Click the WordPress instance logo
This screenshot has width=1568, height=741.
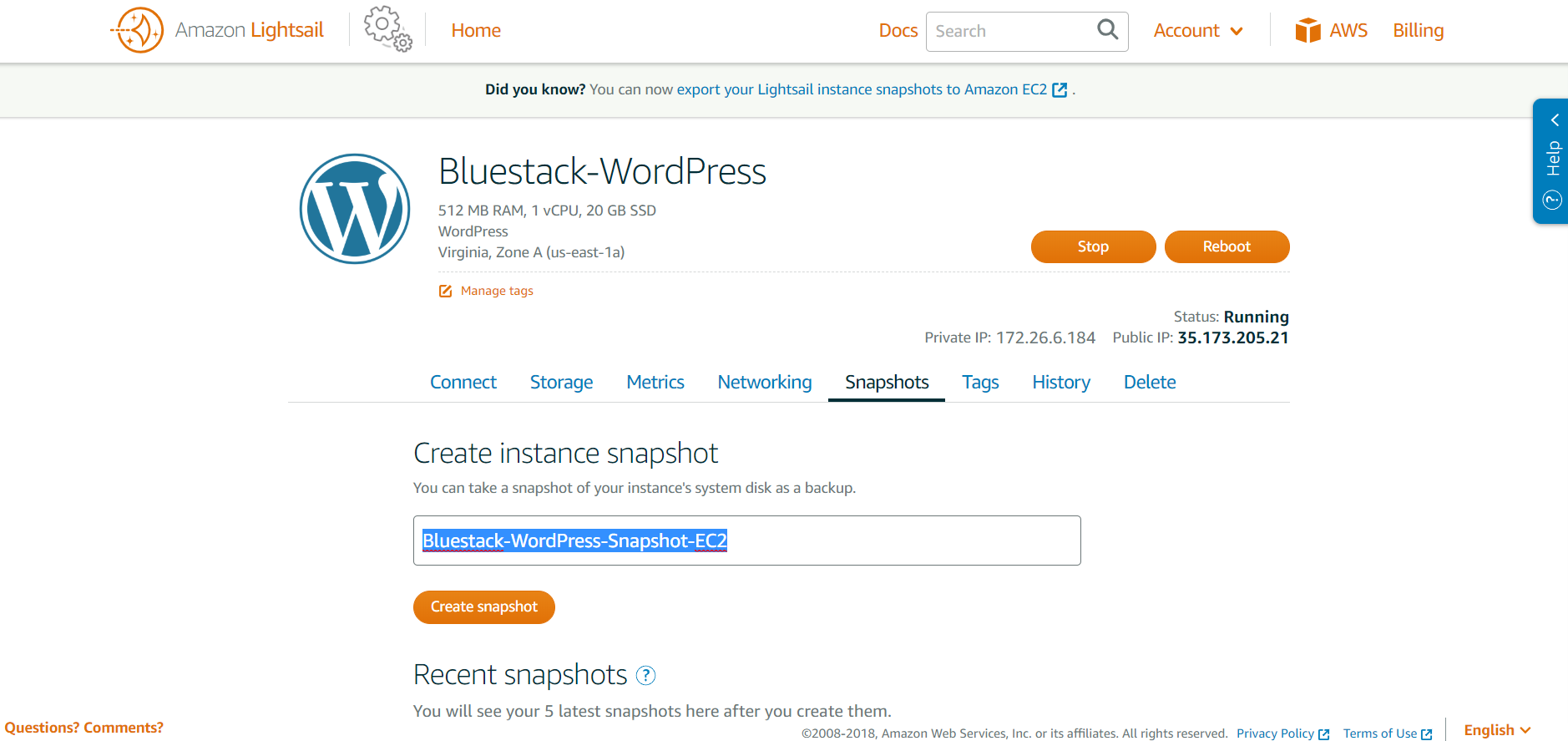355,209
